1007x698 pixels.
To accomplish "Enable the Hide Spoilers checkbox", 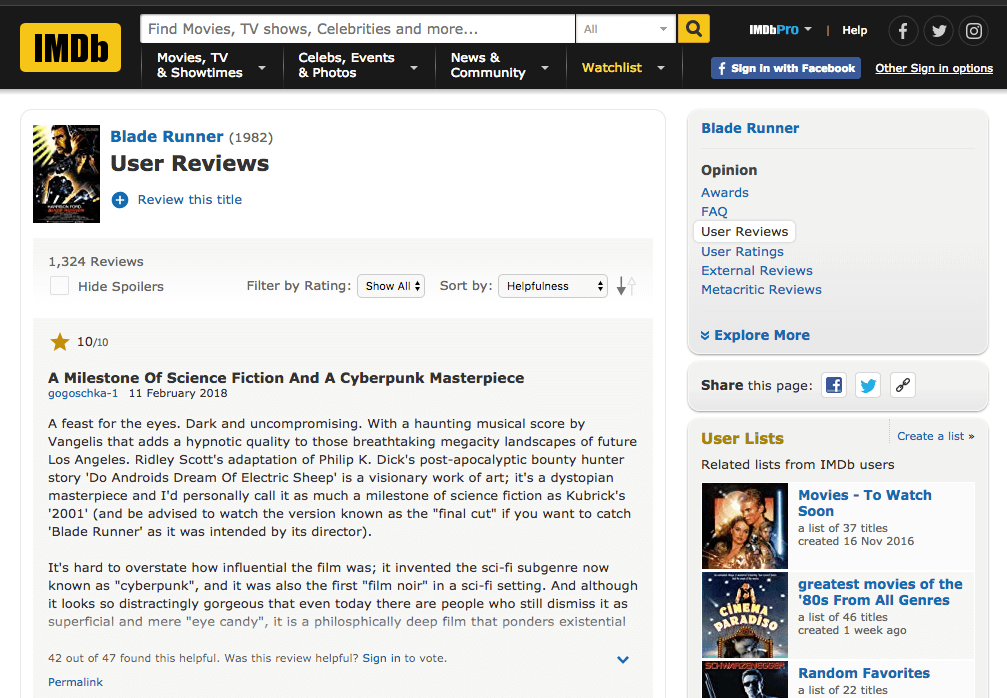I will tap(59, 286).
